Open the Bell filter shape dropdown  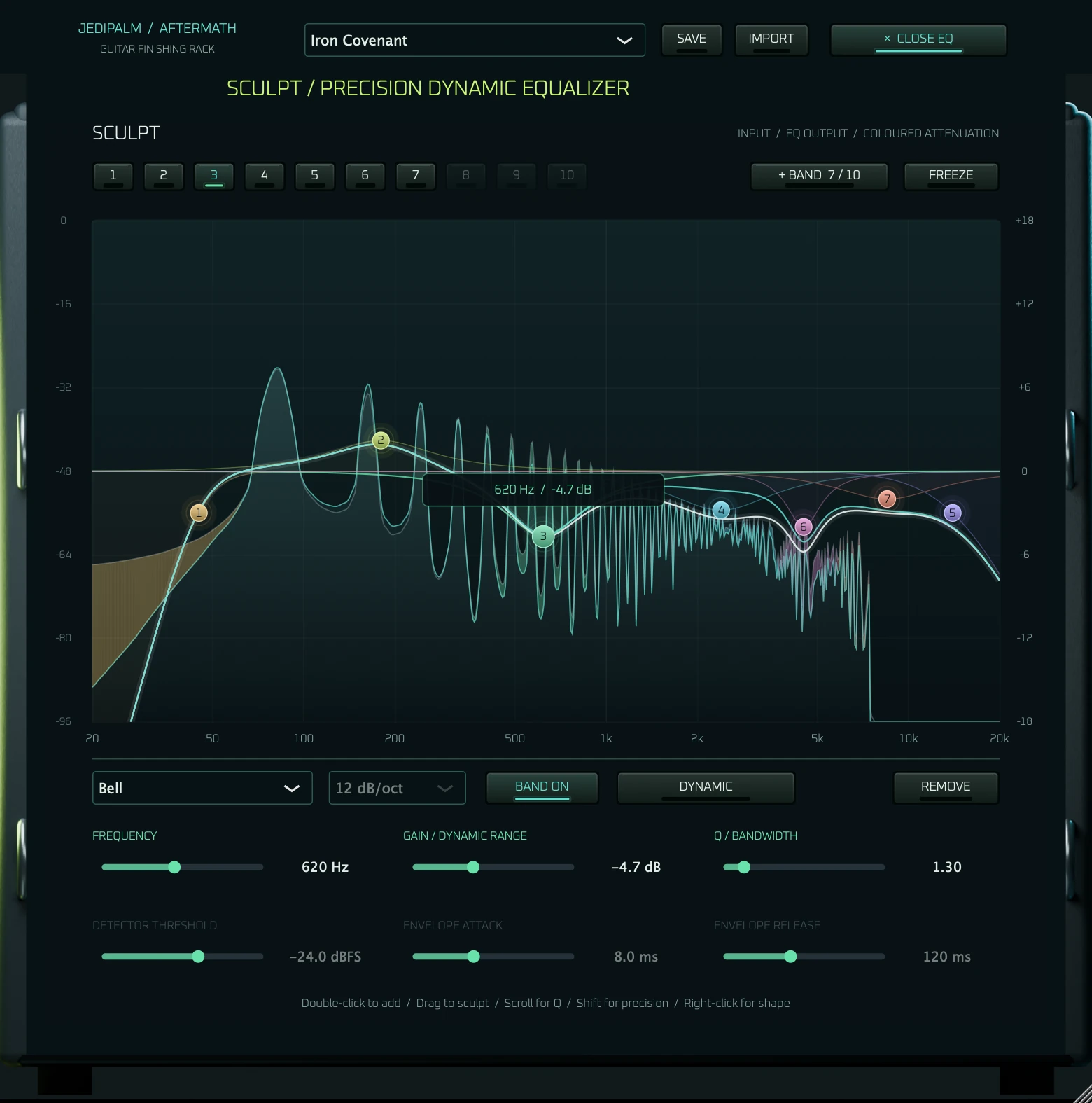pos(202,788)
